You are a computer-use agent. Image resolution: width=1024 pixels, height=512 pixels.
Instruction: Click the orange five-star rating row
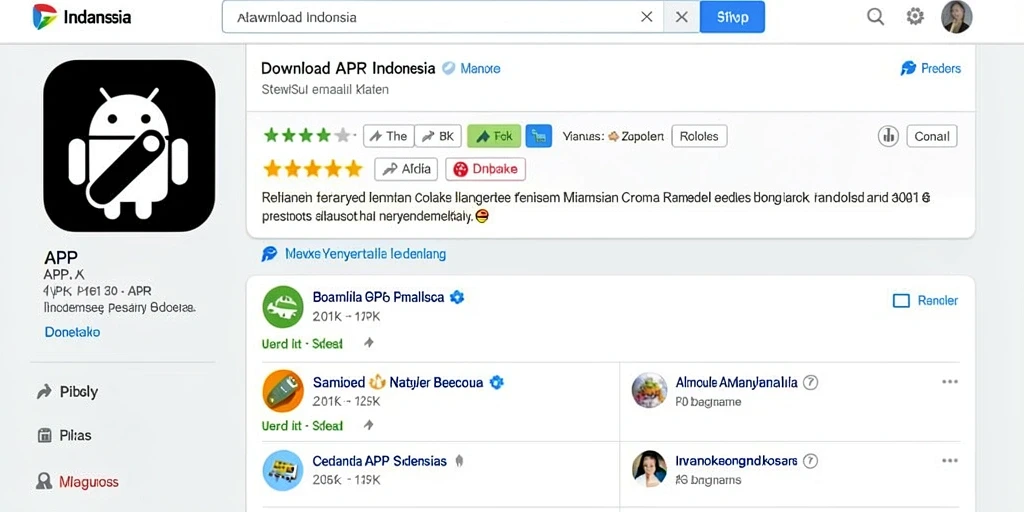pyautogui.click(x=313, y=168)
